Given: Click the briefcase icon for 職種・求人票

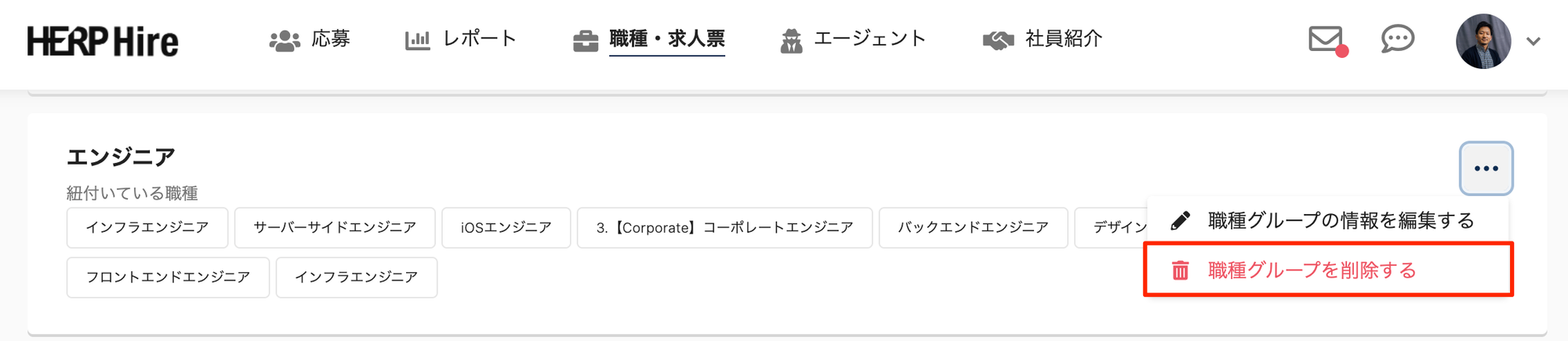Looking at the screenshot, I should pos(586,41).
